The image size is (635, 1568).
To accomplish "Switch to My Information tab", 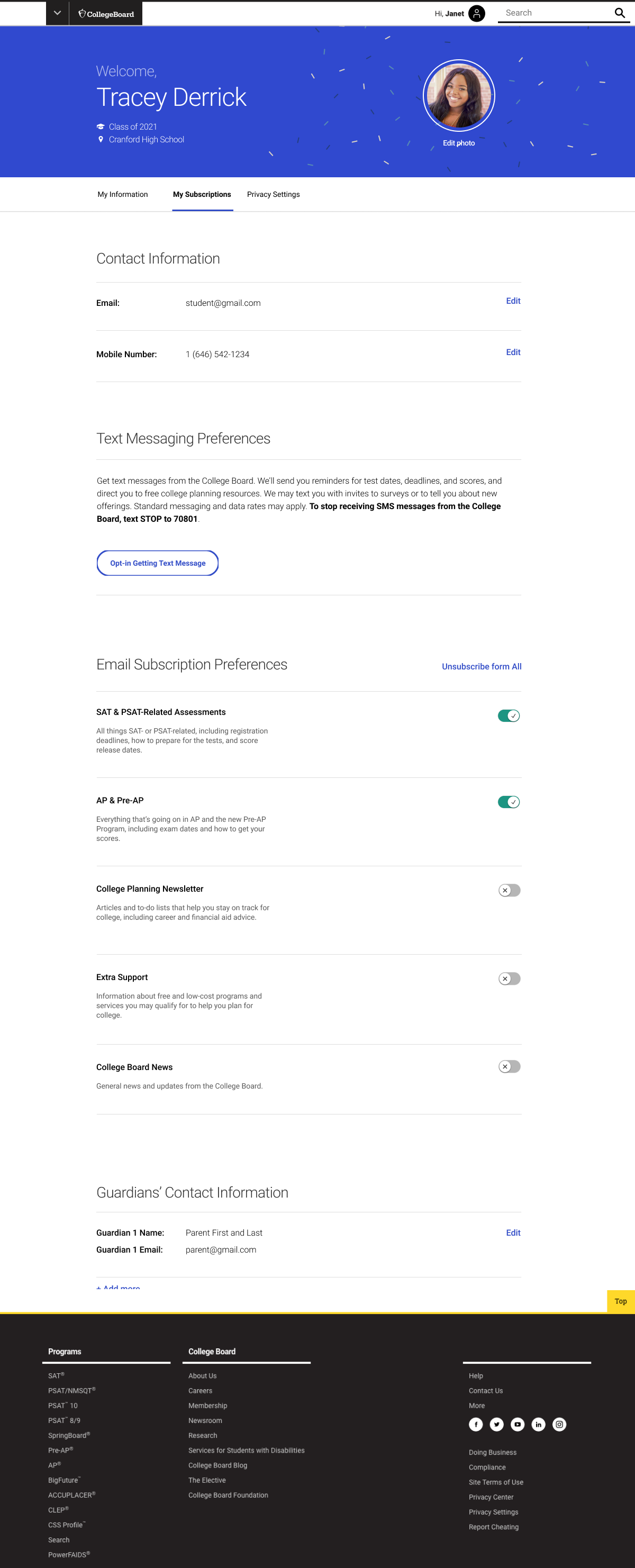I will 122,194.
